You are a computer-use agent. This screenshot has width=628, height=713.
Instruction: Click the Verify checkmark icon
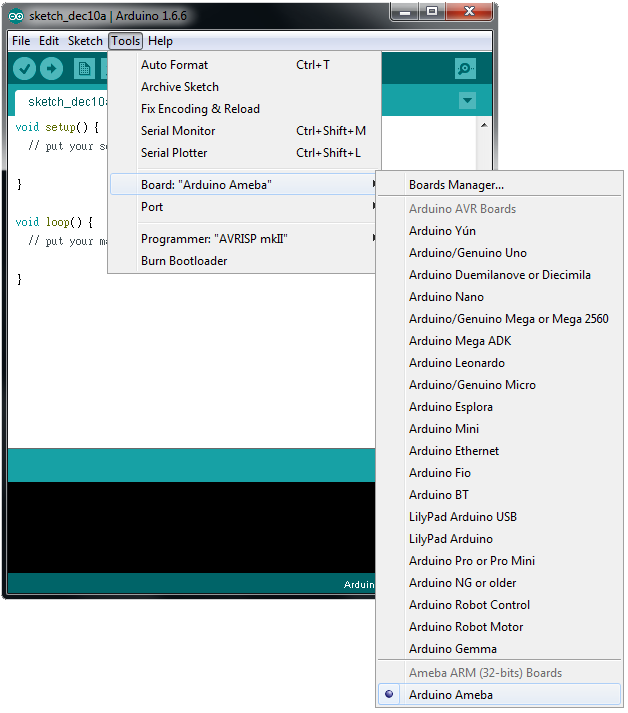(24, 69)
